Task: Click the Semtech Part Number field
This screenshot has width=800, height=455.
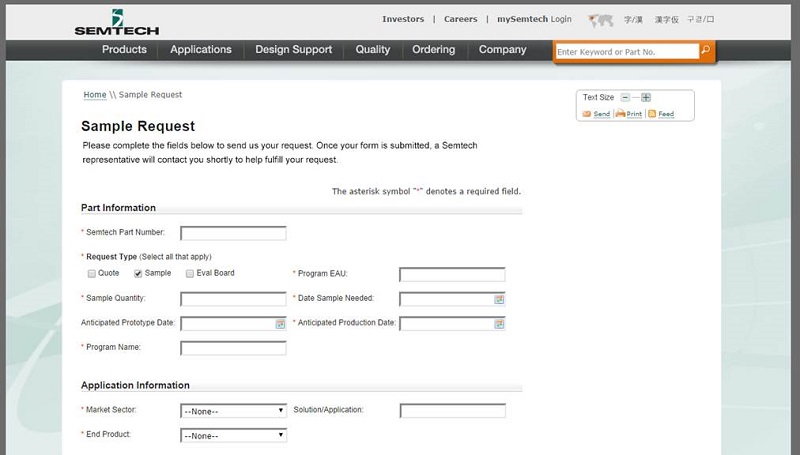Action: click(x=233, y=233)
